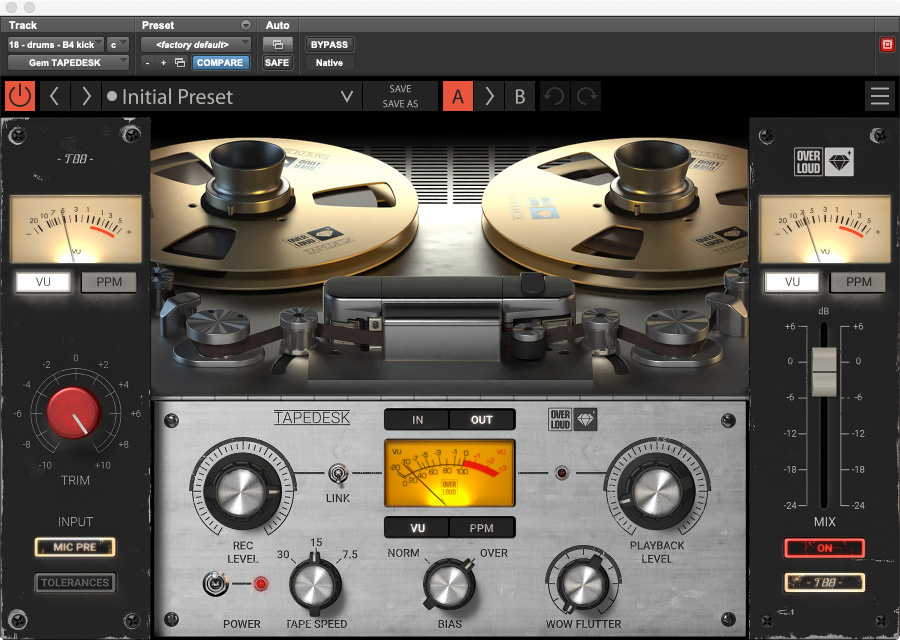Image resolution: width=900 pixels, height=640 pixels.
Task: Switch input meter to VU mode
Action: (43, 282)
